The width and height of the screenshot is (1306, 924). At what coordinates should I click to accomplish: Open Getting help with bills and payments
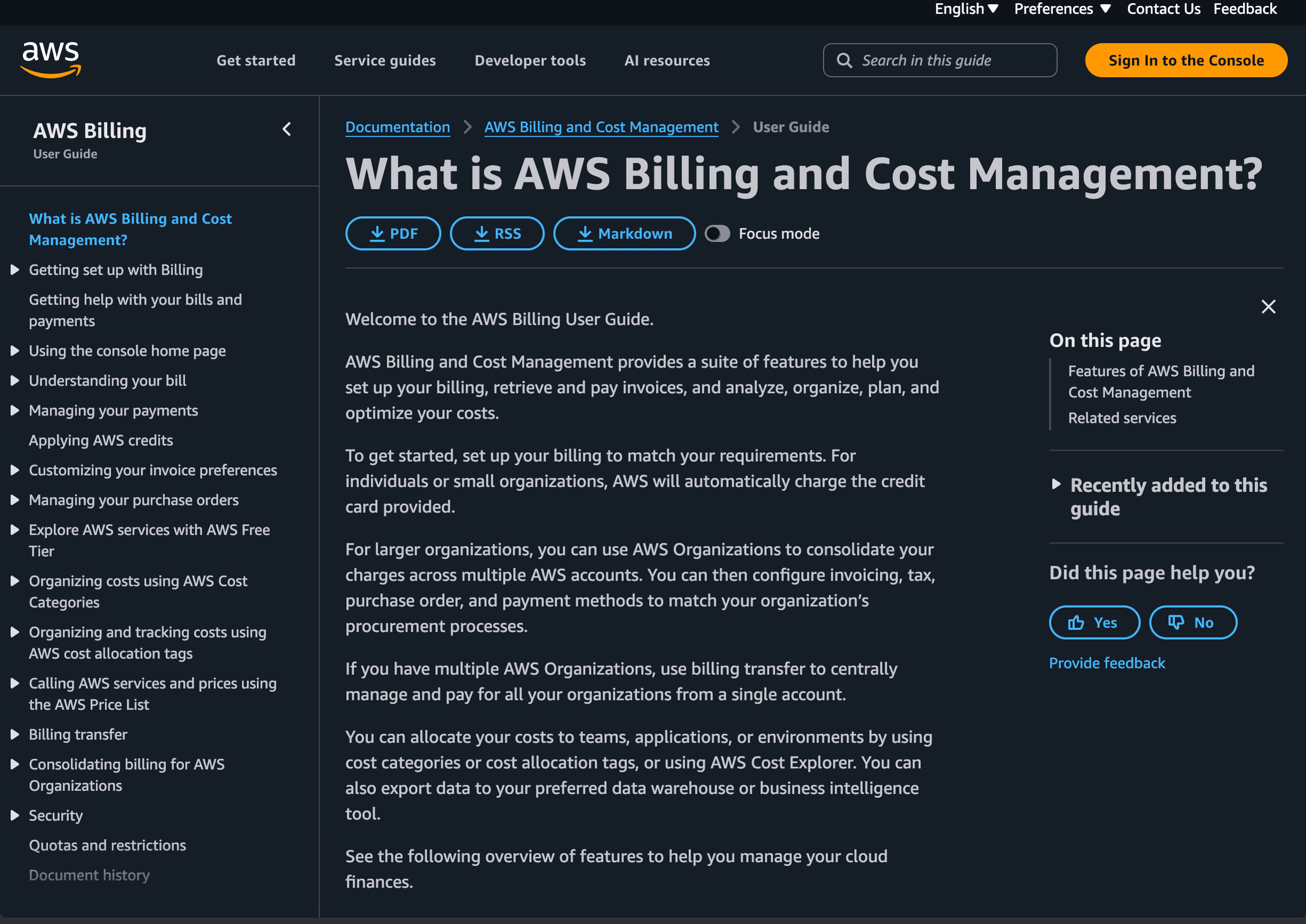pyautogui.click(x=135, y=310)
